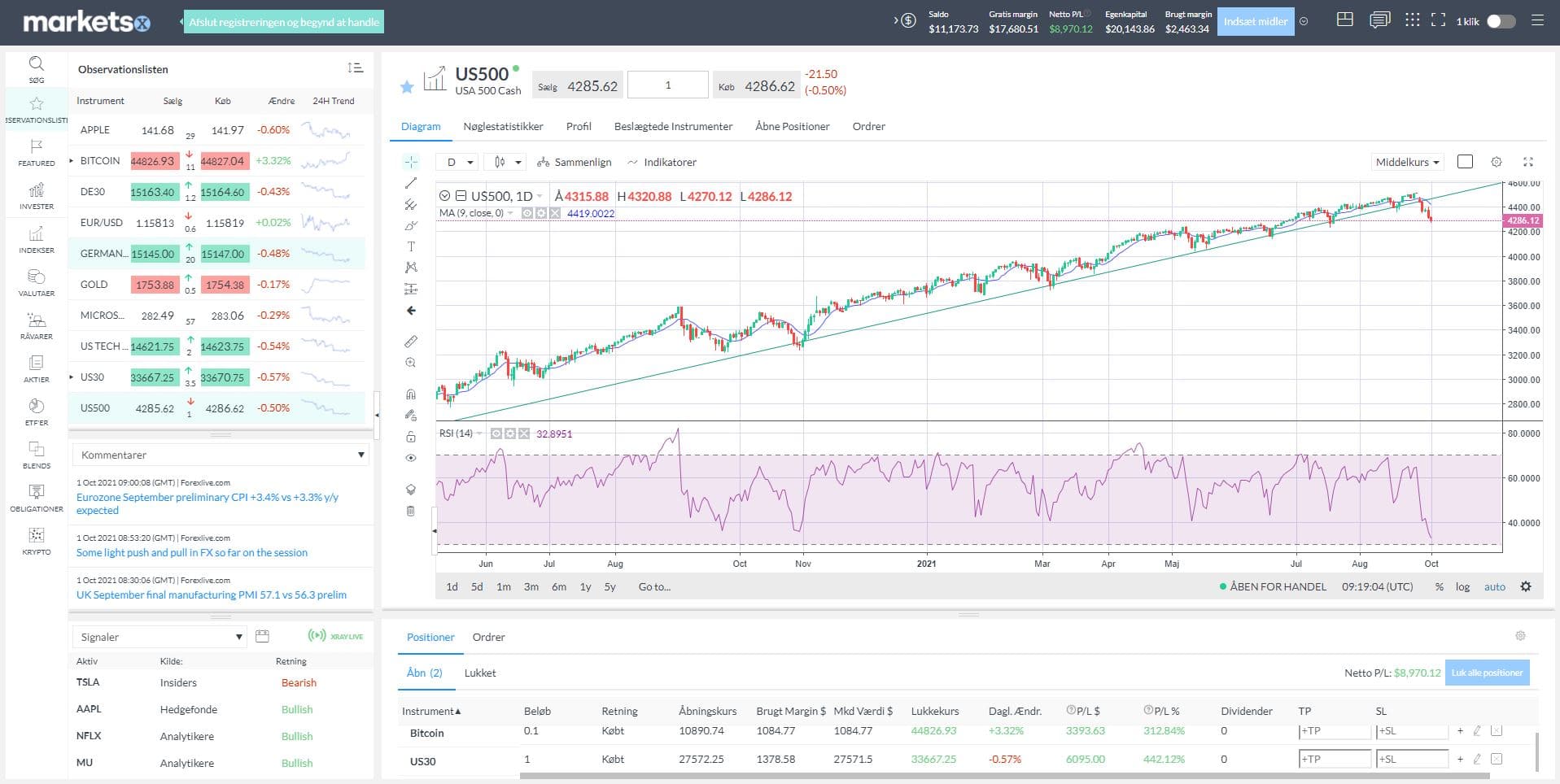Click the trade quantity input field

coord(668,85)
